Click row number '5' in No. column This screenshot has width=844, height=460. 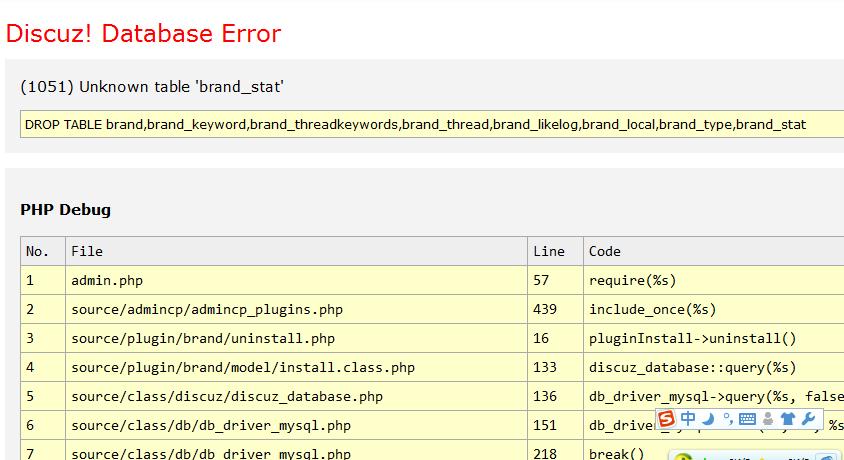click(x=43, y=397)
